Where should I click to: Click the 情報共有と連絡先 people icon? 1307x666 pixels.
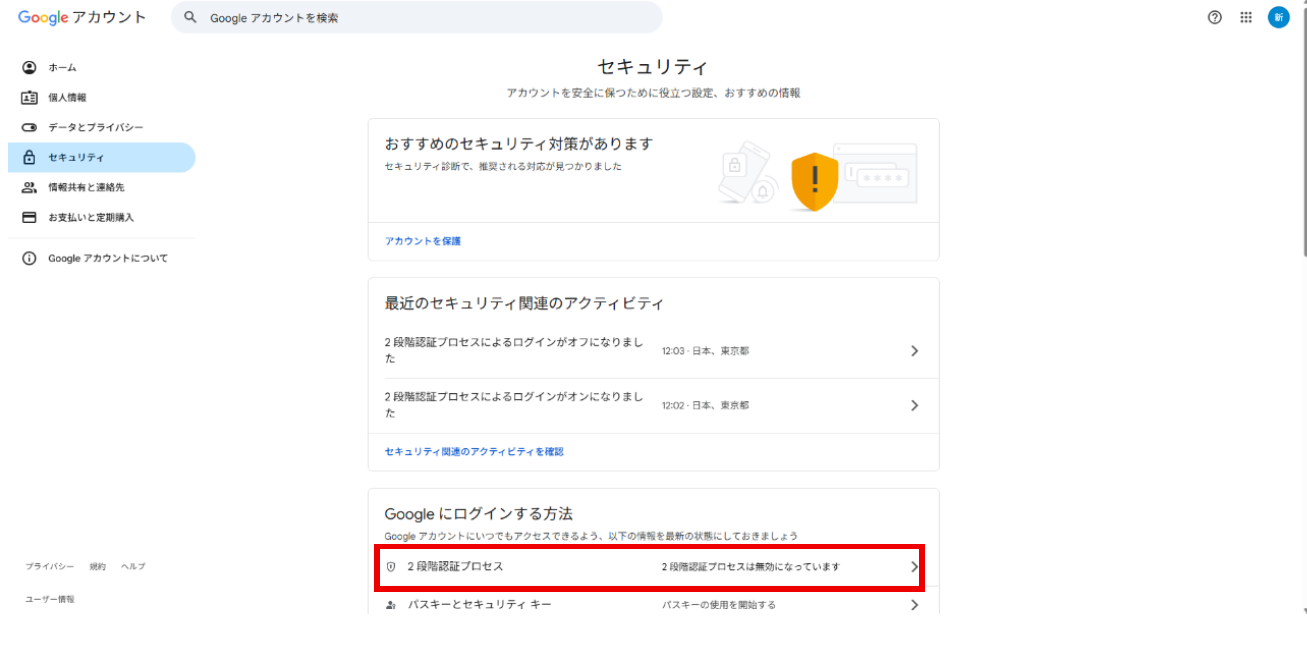pyautogui.click(x=29, y=187)
